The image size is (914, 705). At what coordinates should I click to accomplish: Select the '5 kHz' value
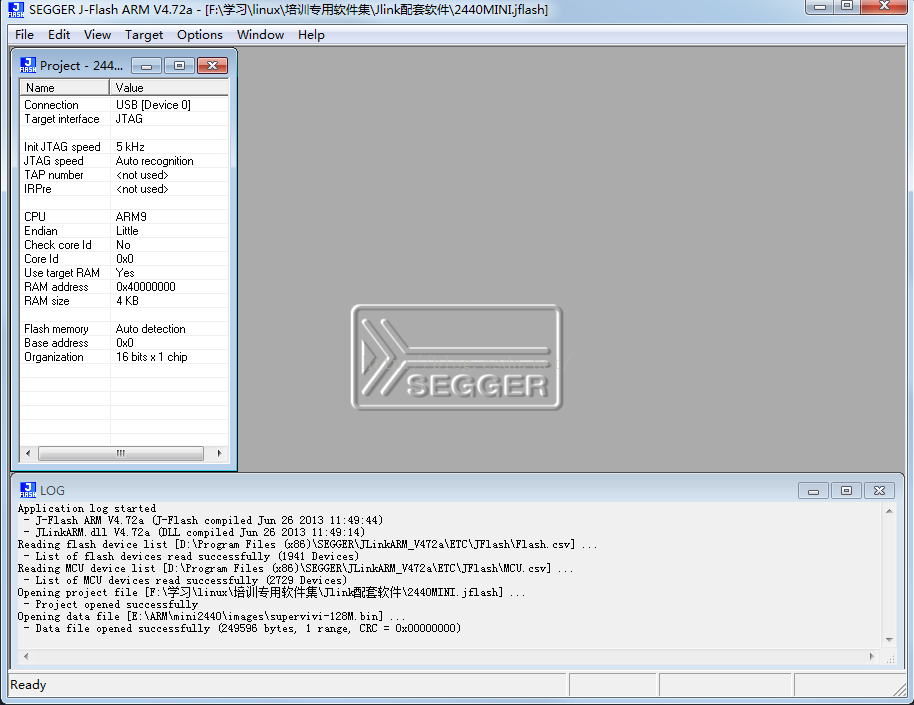click(130, 147)
